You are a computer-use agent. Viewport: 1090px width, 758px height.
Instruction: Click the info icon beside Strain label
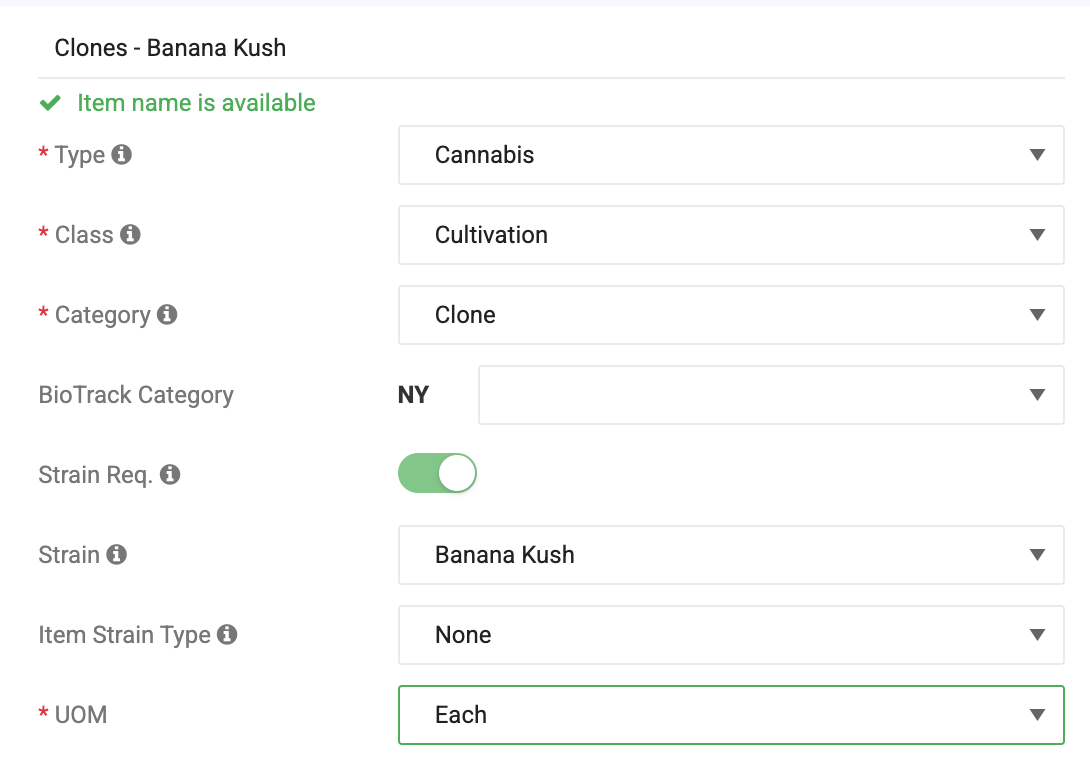117,554
